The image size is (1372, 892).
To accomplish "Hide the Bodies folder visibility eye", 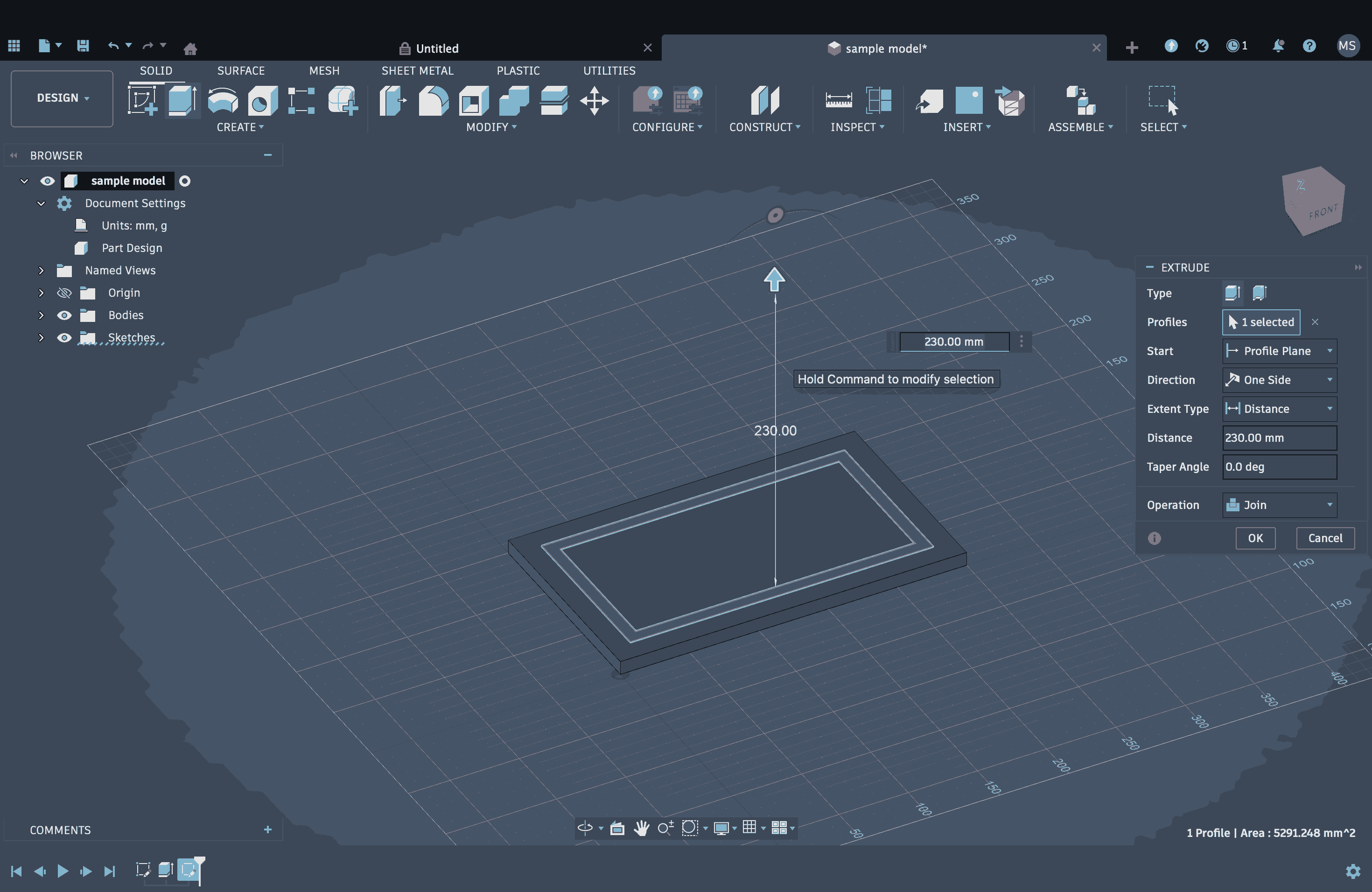I will coord(64,315).
